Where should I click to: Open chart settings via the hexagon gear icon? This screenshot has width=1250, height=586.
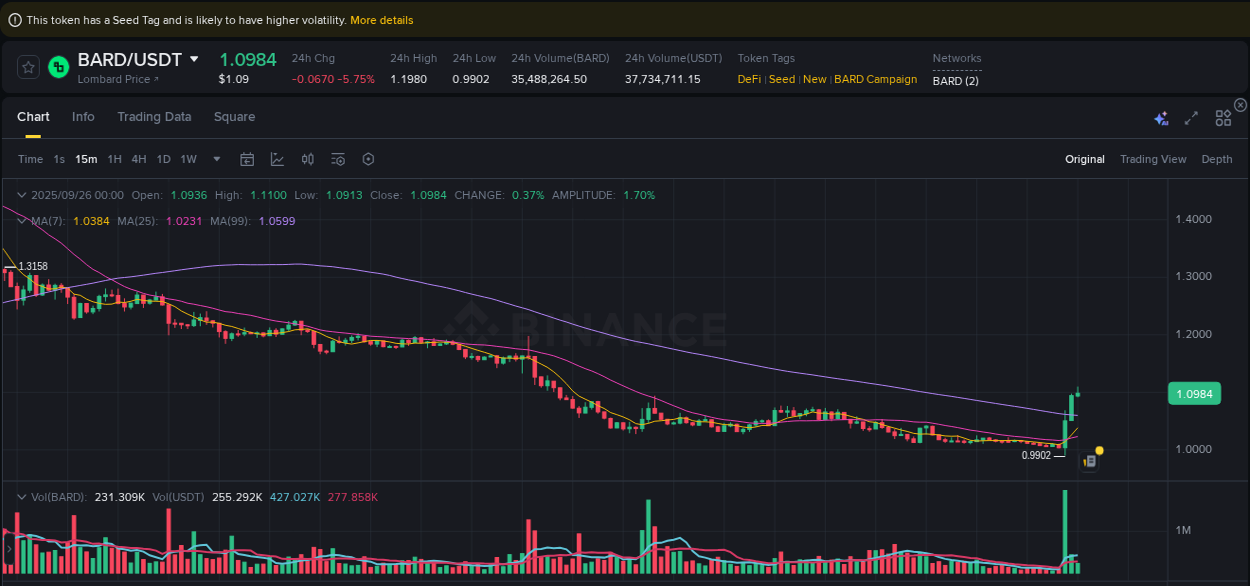pyautogui.click(x=367, y=159)
